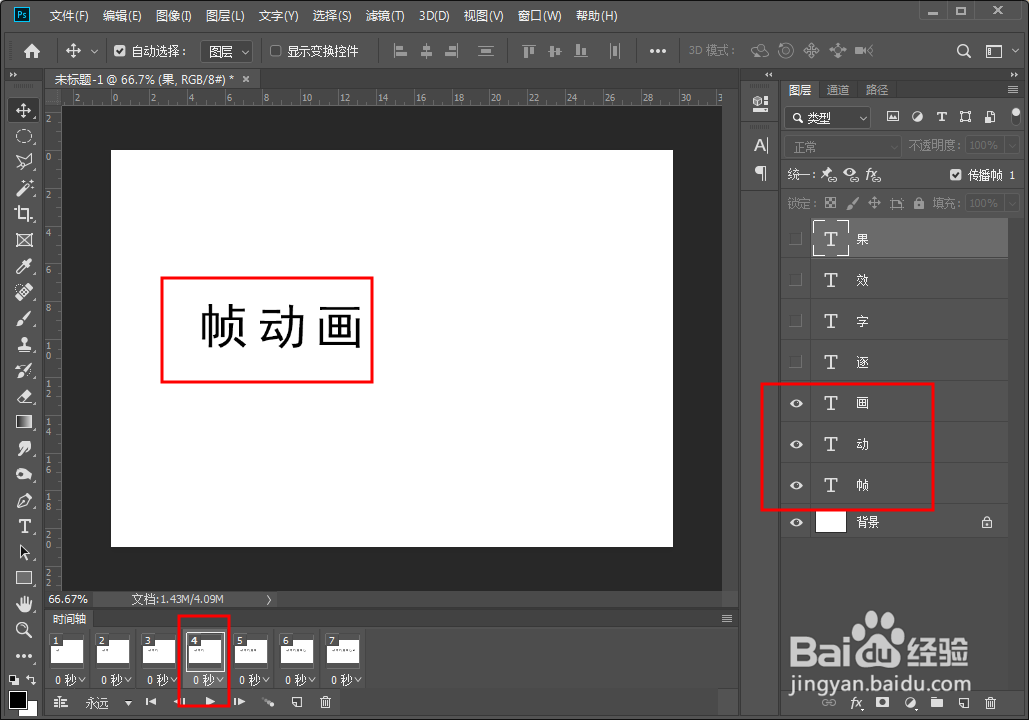
Task: Open frame 7 delay time dropdown
Action: pos(345,680)
